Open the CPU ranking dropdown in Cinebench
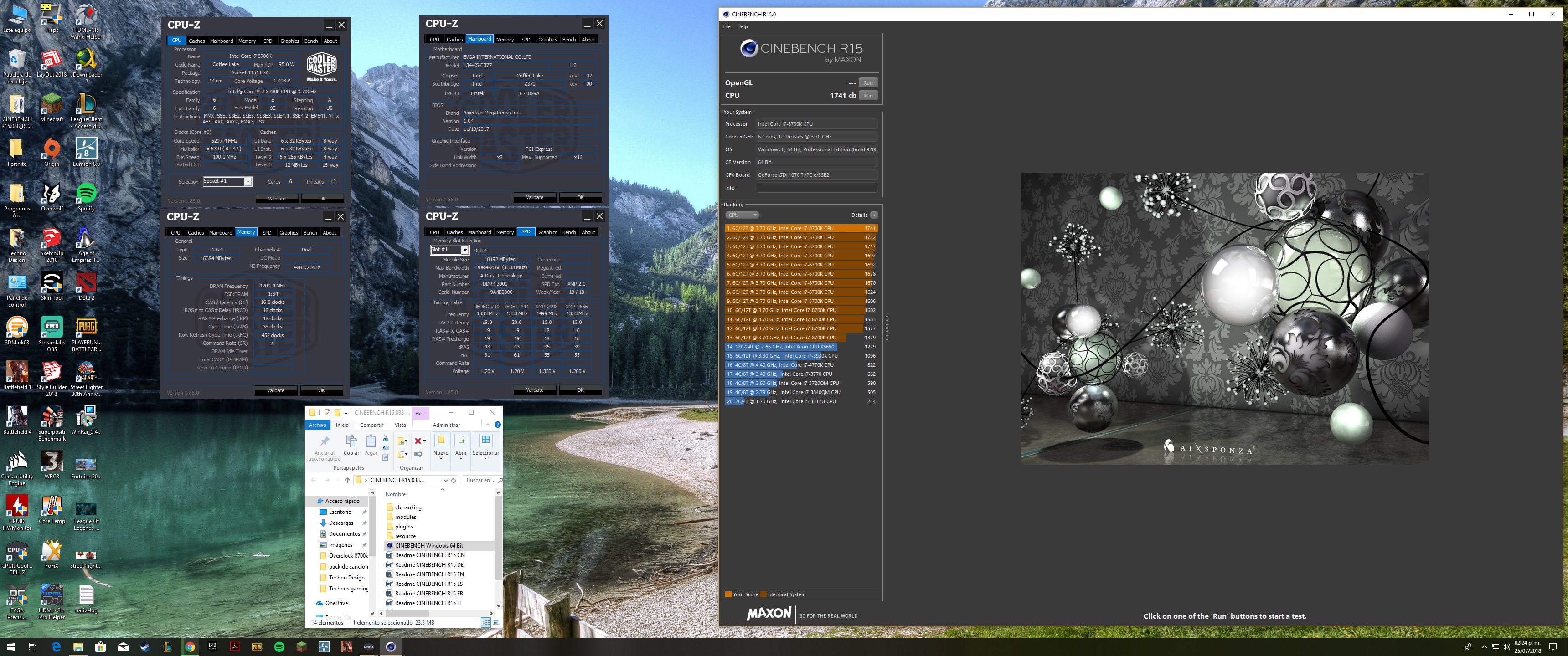Image resolution: width=1568 pixels, height=656 pixels. pos(742,215)
